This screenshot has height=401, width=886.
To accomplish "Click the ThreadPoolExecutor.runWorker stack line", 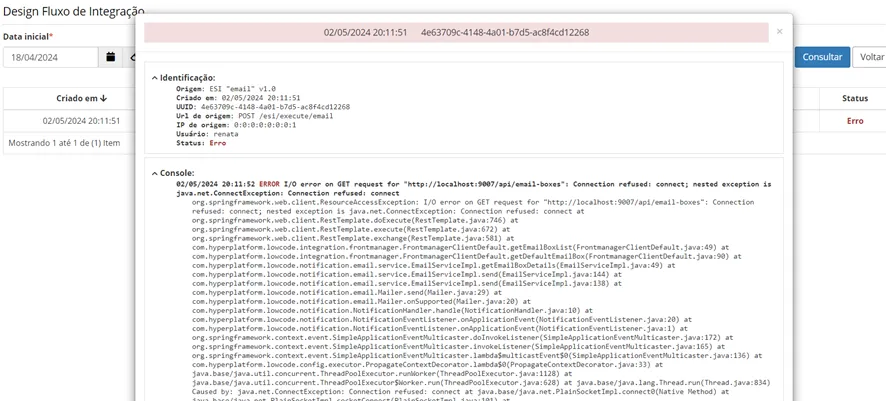I will tap(380, 373).
